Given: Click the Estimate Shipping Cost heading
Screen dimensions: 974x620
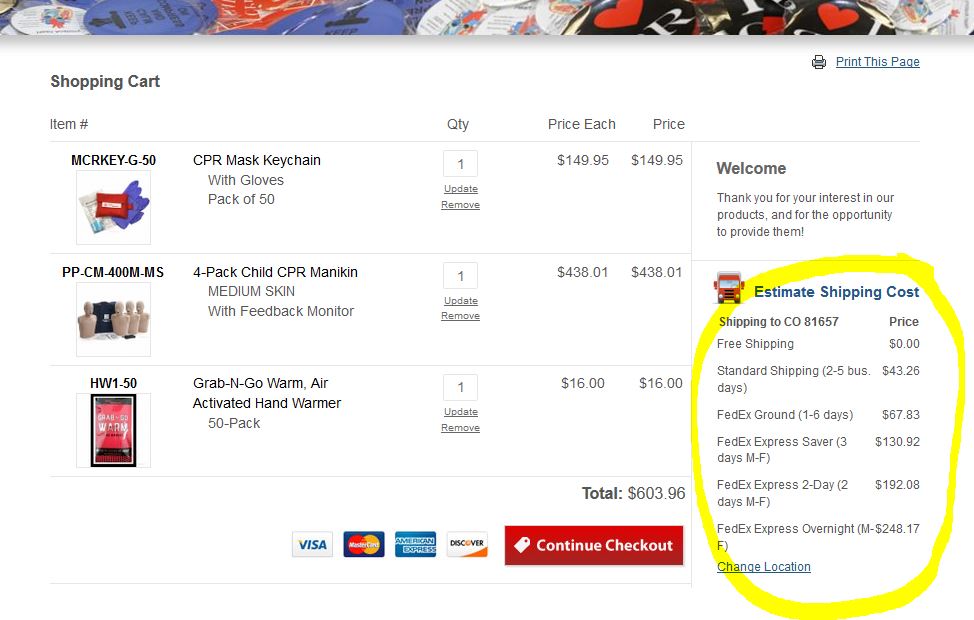Looking at the screenshot, I should tap(836, 292).
